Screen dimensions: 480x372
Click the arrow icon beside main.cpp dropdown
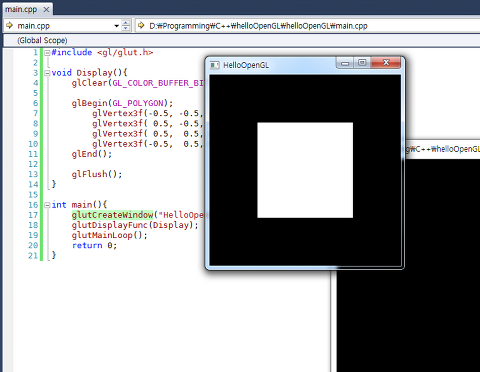[9, 25]
